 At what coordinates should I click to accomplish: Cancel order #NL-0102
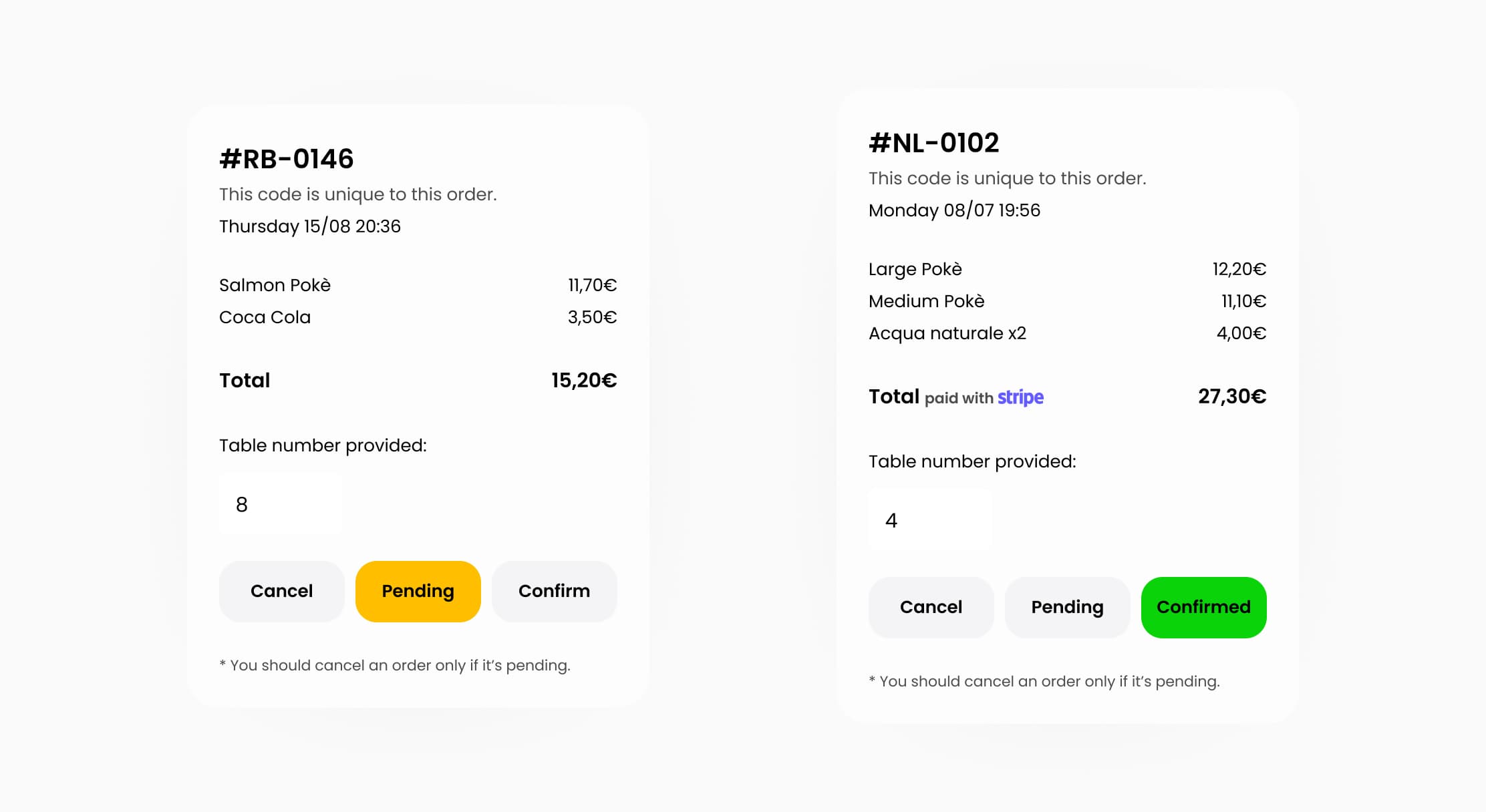[931, 607]
